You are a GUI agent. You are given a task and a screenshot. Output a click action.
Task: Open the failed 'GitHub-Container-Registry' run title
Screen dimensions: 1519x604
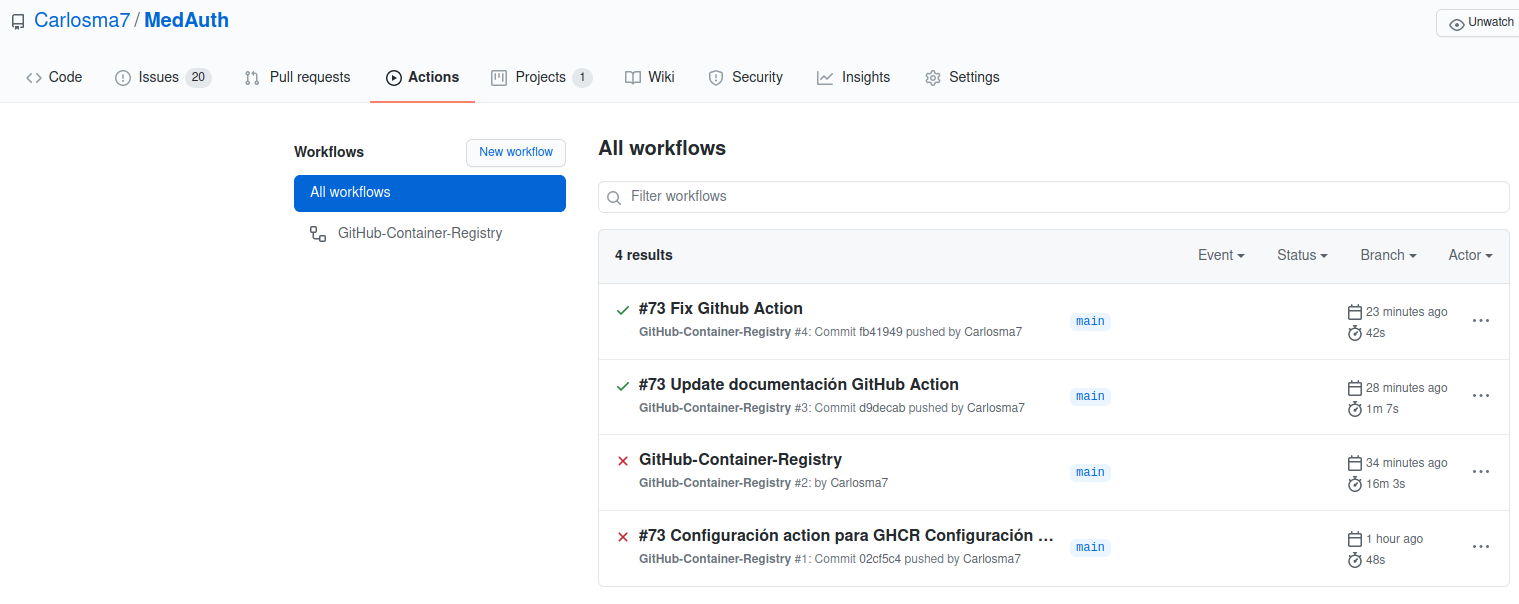740,459
